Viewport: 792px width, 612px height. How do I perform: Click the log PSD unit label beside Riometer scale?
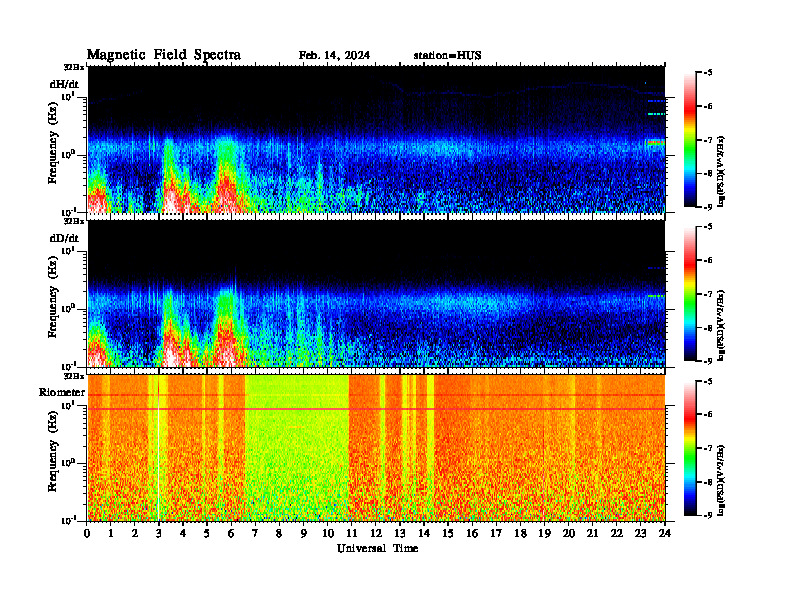[x=721, y=481]
